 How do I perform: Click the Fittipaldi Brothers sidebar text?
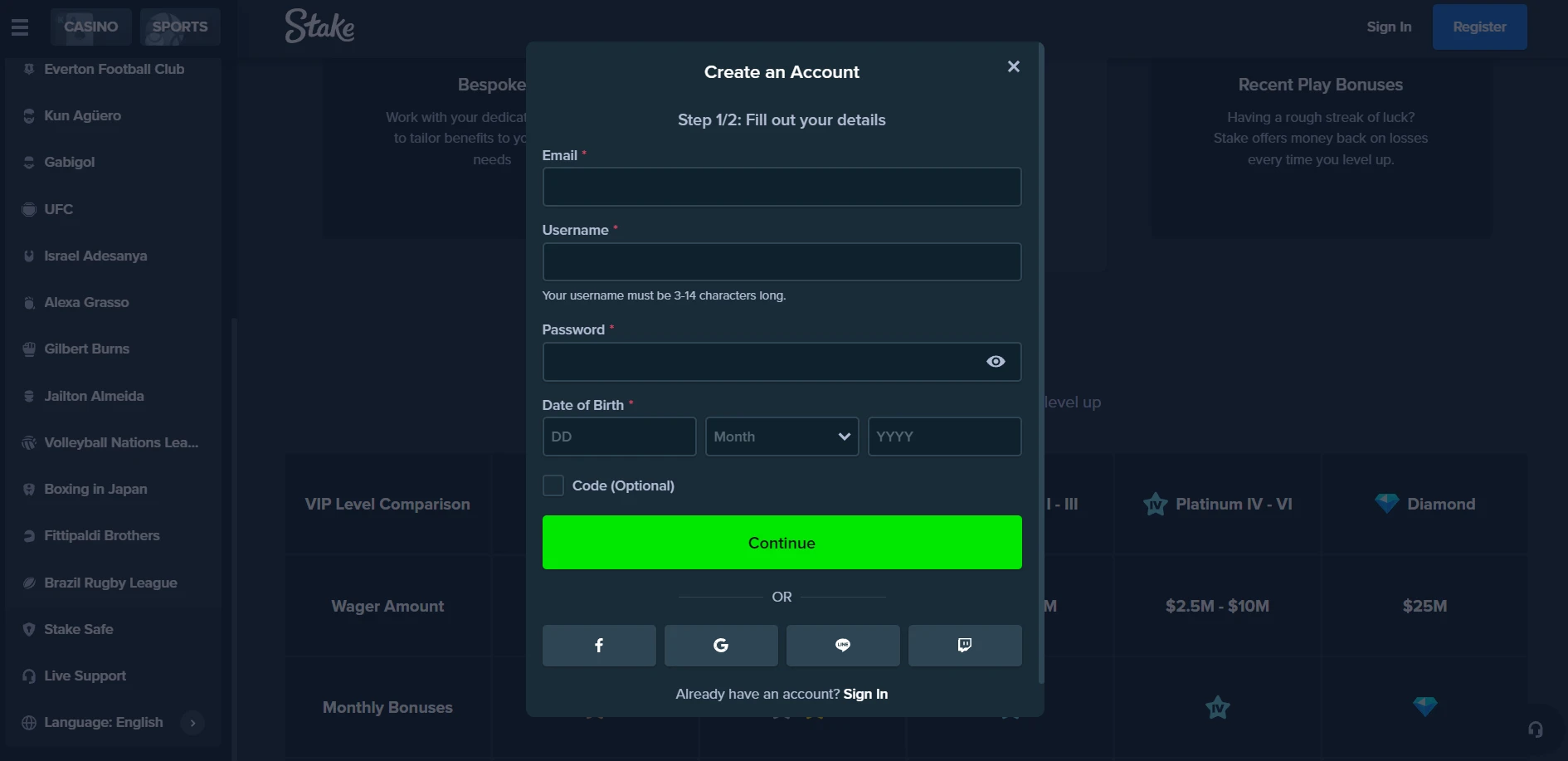101,535
